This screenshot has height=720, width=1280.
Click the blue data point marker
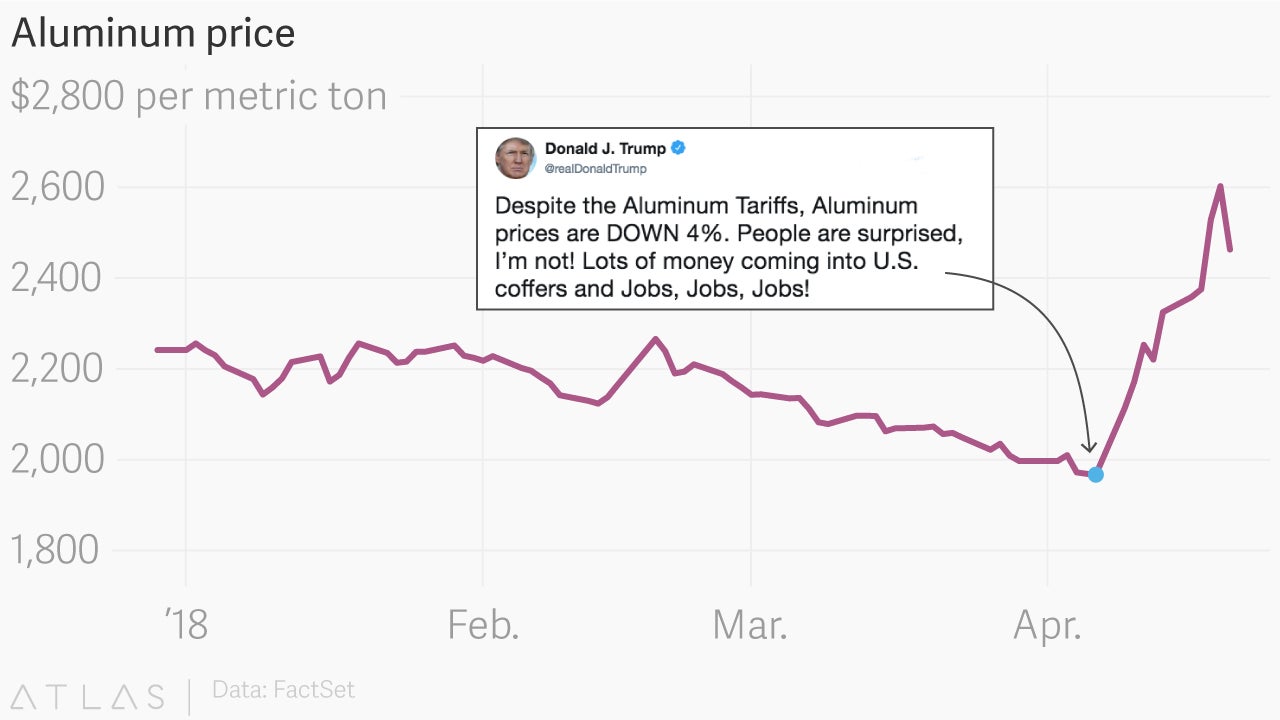1096,474
